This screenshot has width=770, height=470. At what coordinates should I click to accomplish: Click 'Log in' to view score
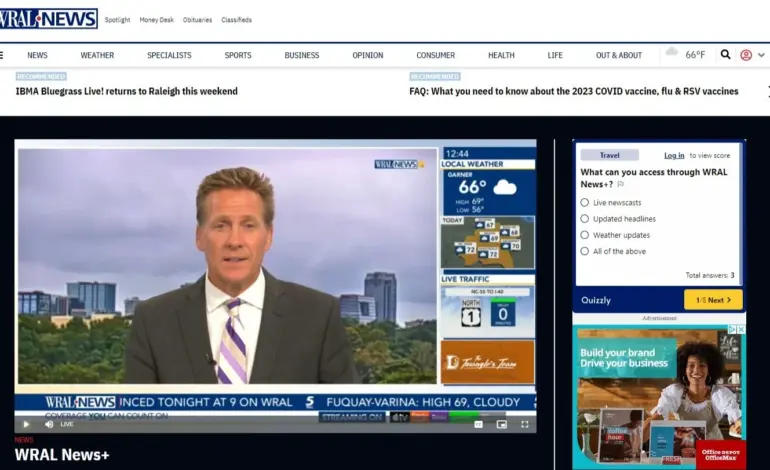674,155
